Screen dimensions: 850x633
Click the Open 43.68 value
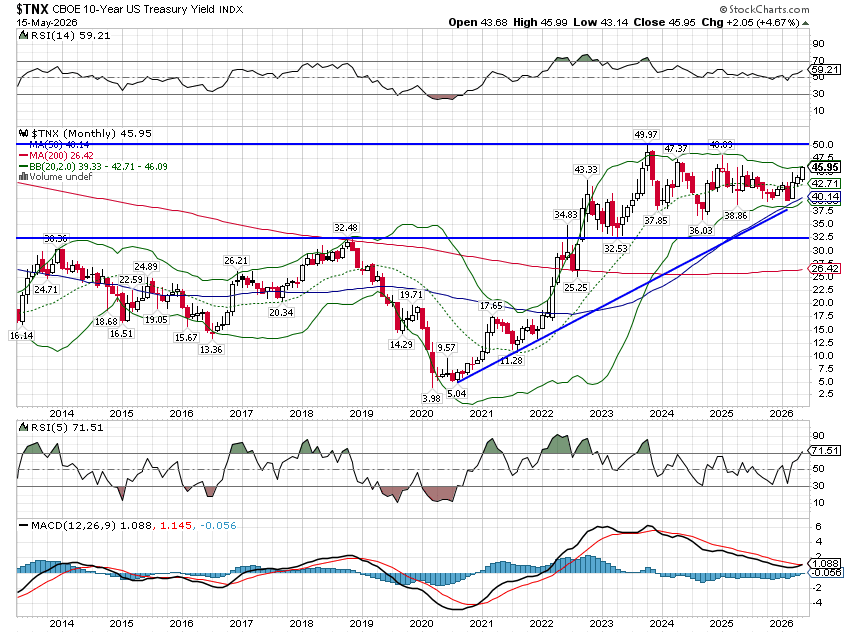[478, 22]
